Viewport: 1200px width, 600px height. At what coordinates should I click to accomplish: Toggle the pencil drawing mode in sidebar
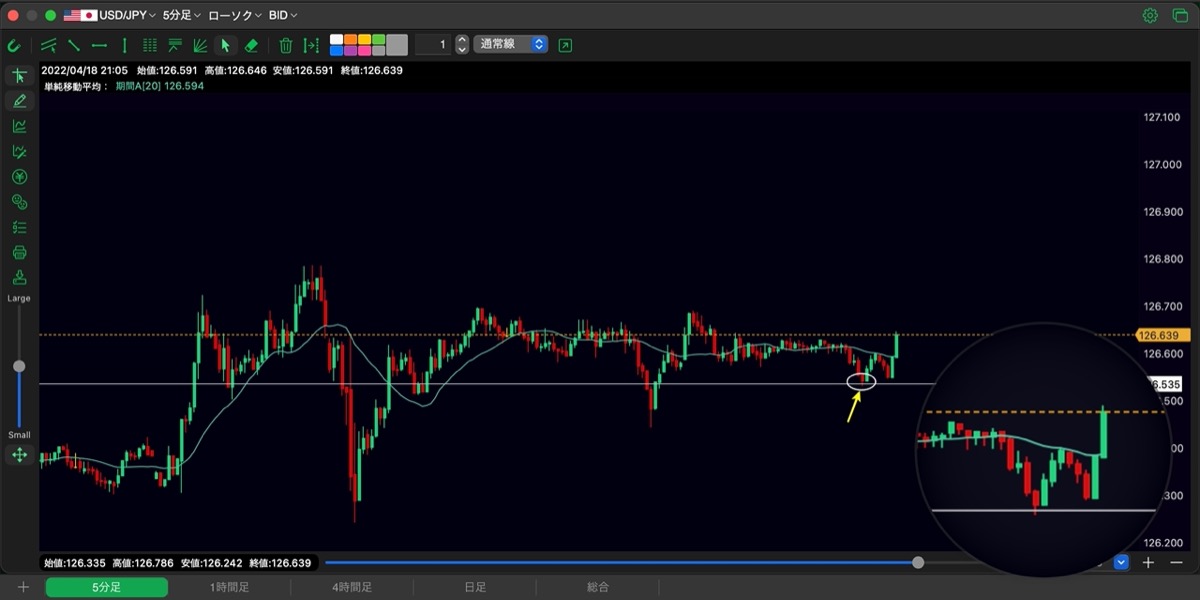[19, 101]
